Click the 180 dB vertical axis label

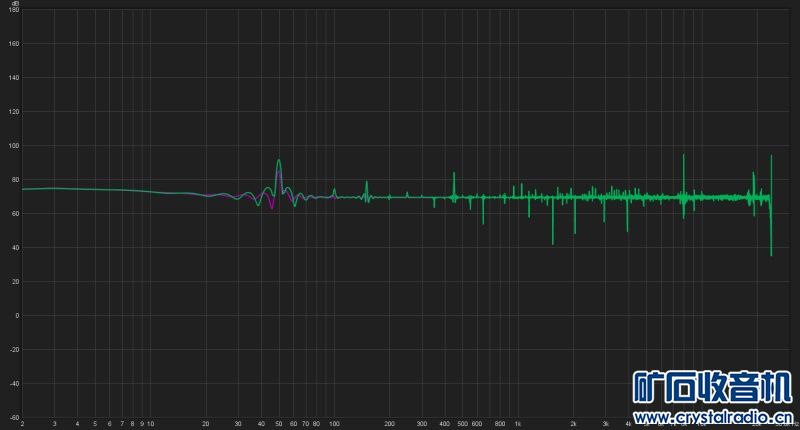point(14,10)
